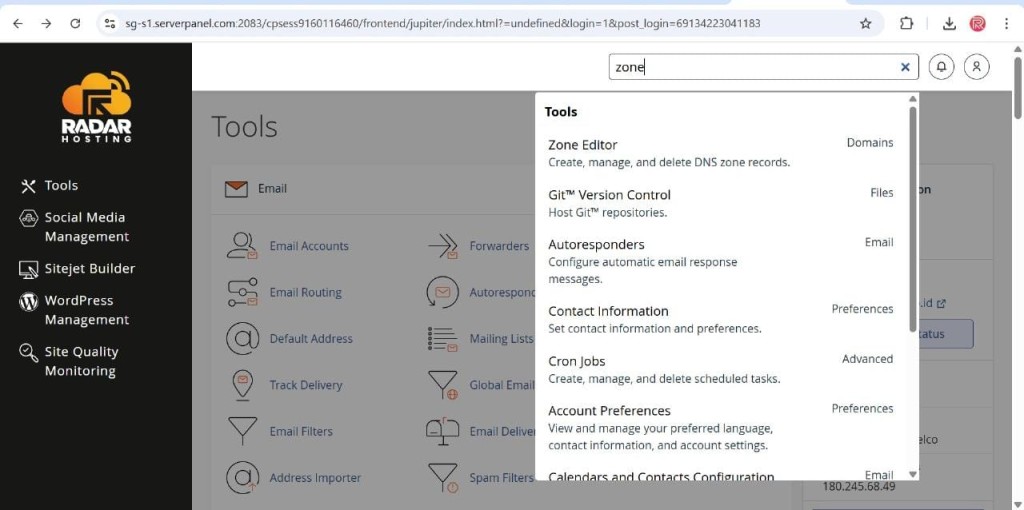Open the Default Address link
Image resolution: width=1024 pixels, height=510 pixels.
pos(311,339)
